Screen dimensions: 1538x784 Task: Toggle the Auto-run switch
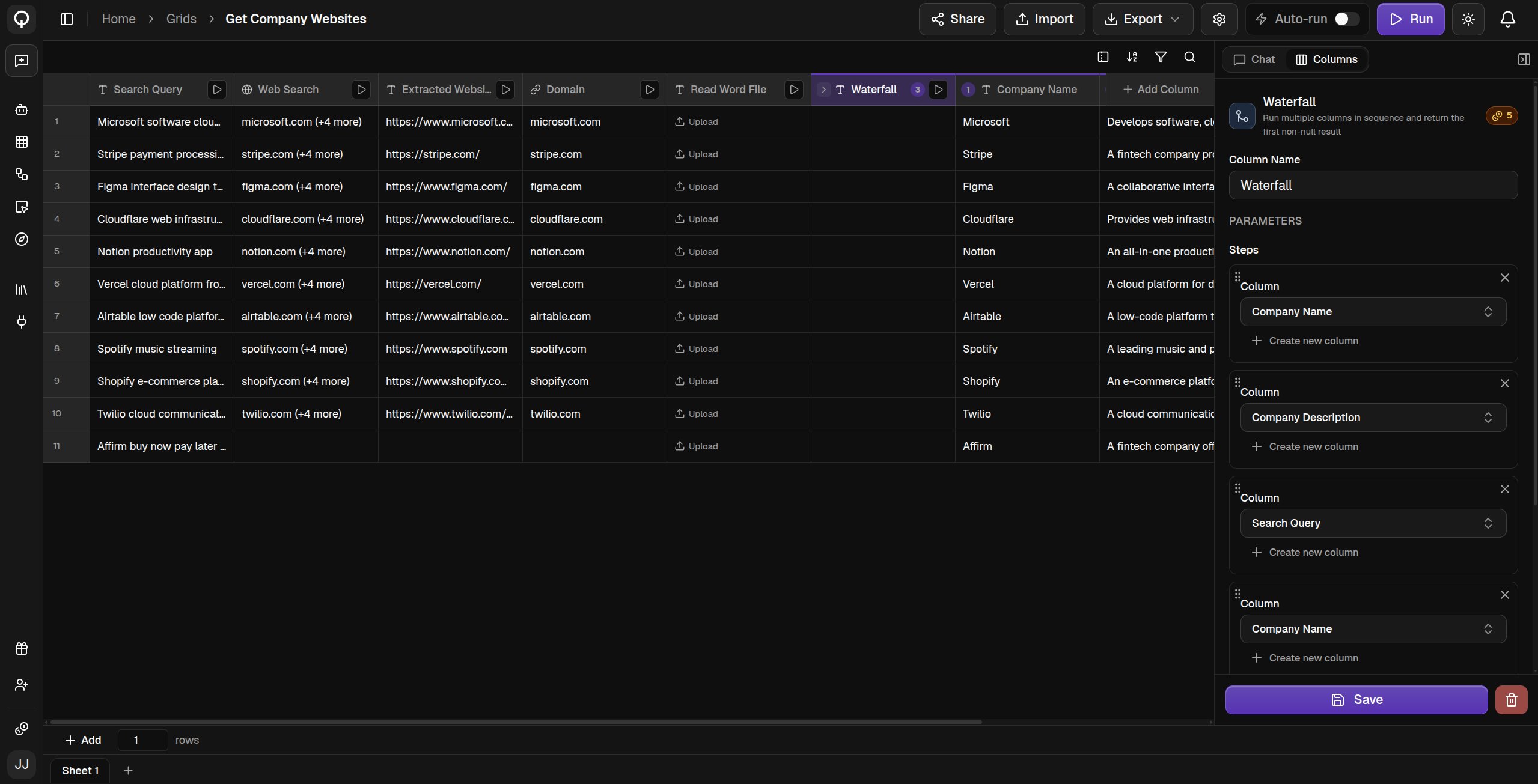point(1346,19)
